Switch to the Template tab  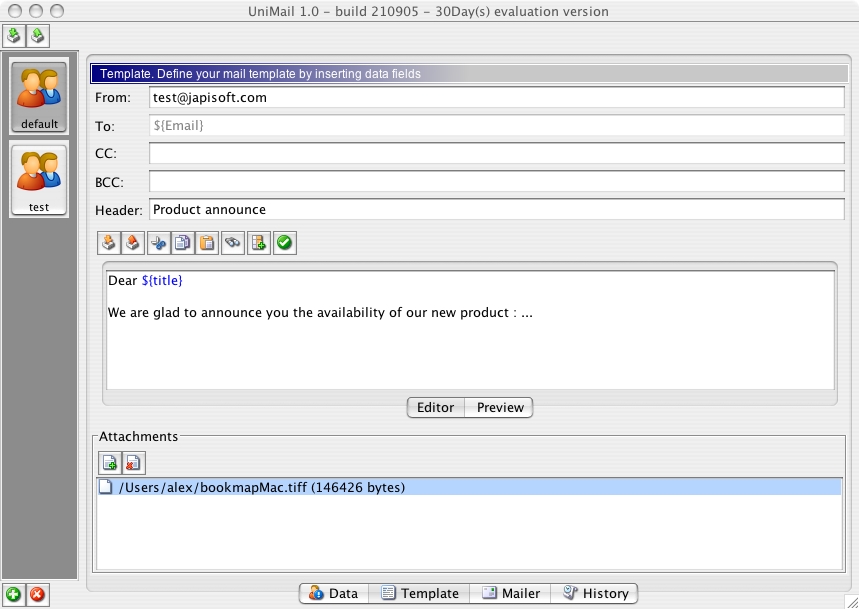(419, 593)
